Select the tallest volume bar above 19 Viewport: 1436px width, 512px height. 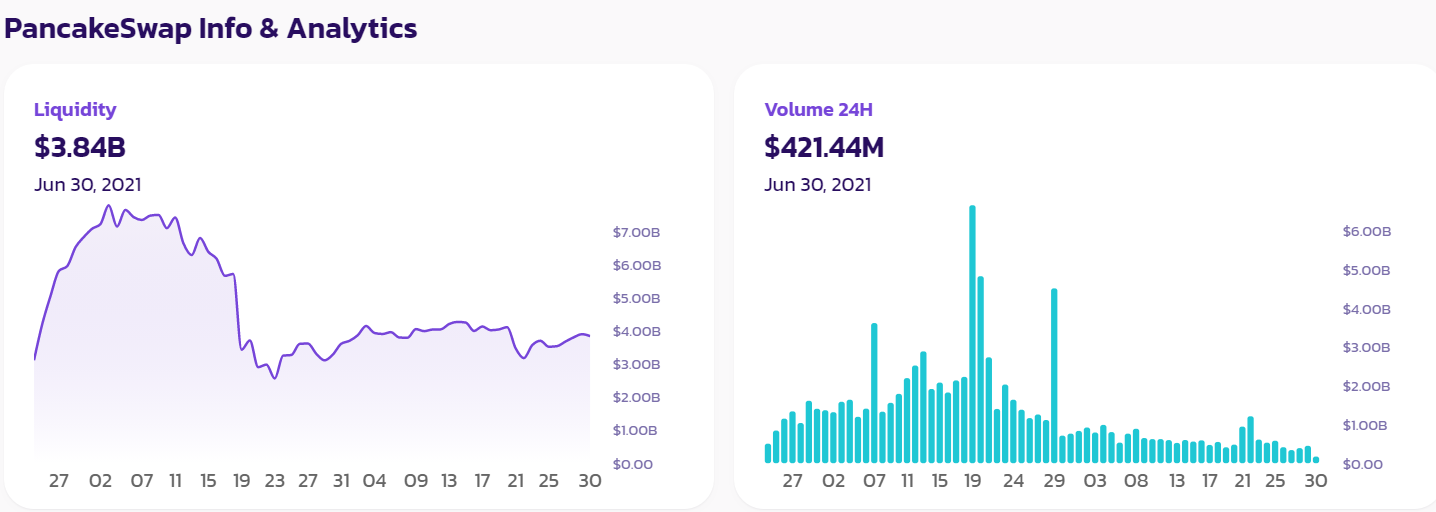pos(972,334)
